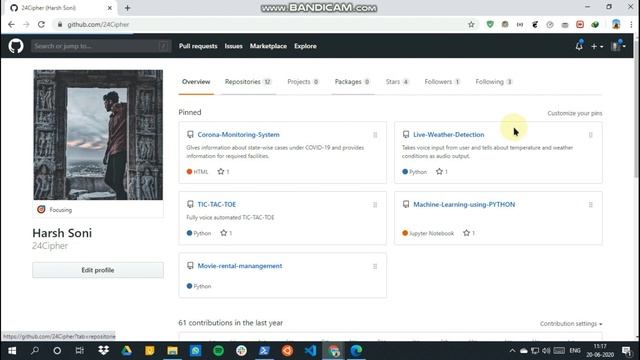Open Pull requests in header

tap(198, 46)
